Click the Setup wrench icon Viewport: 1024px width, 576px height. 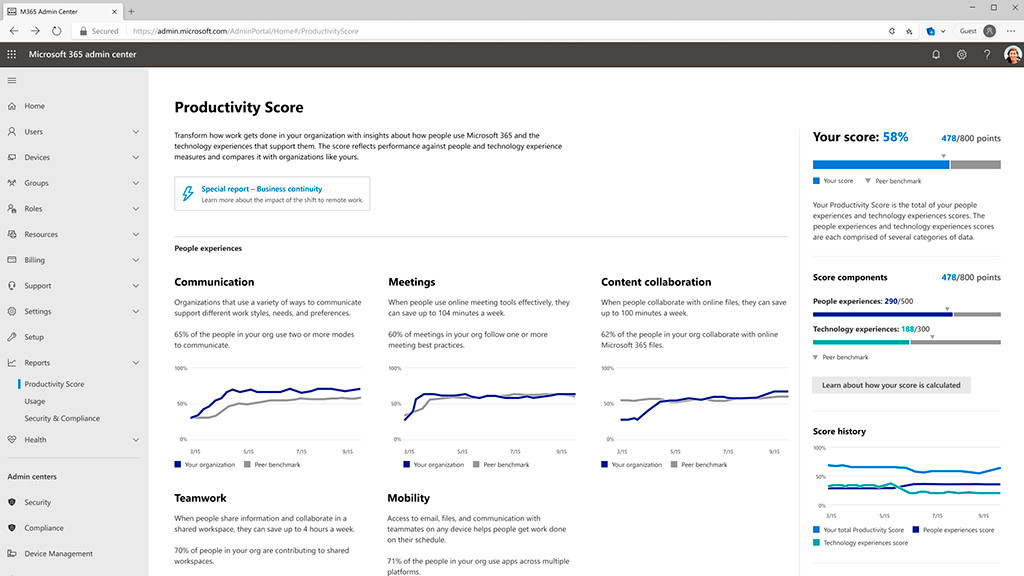12,337
